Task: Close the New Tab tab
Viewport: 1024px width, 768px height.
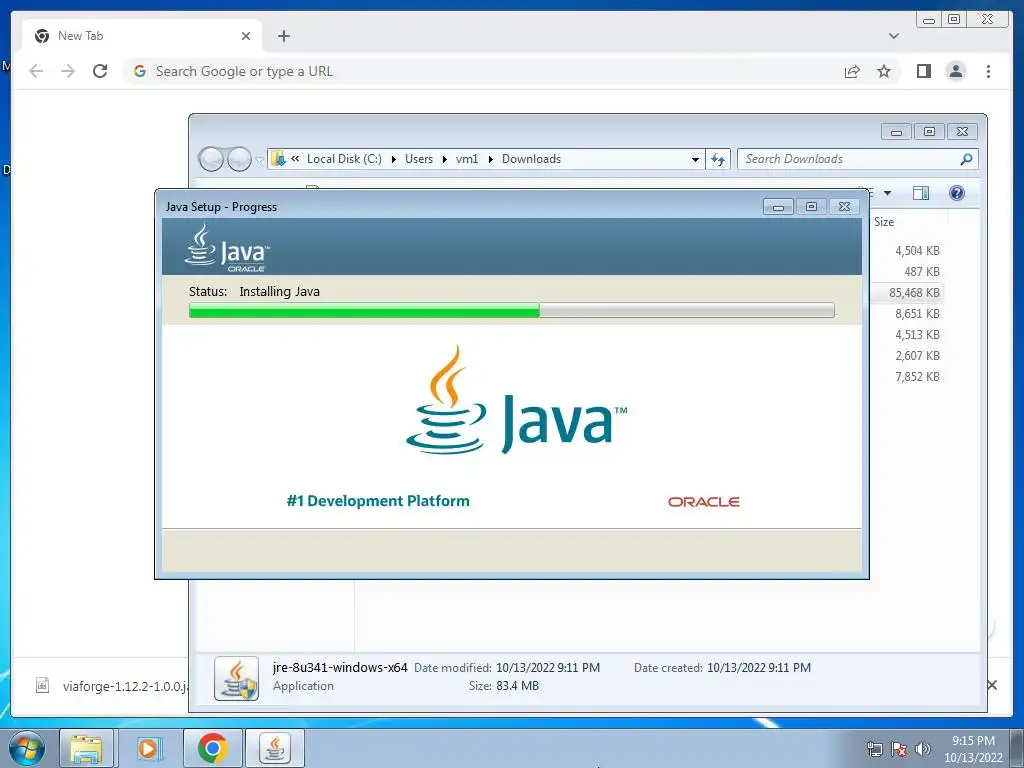Action: (246, 36)
